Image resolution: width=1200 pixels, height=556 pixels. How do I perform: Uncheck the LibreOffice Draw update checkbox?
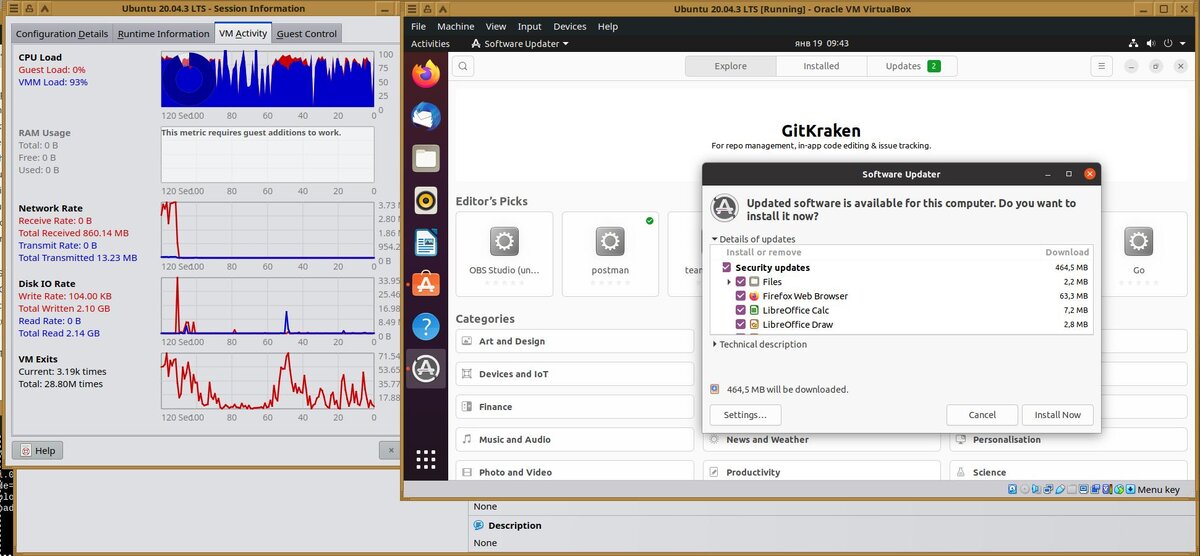pos(741,324)
